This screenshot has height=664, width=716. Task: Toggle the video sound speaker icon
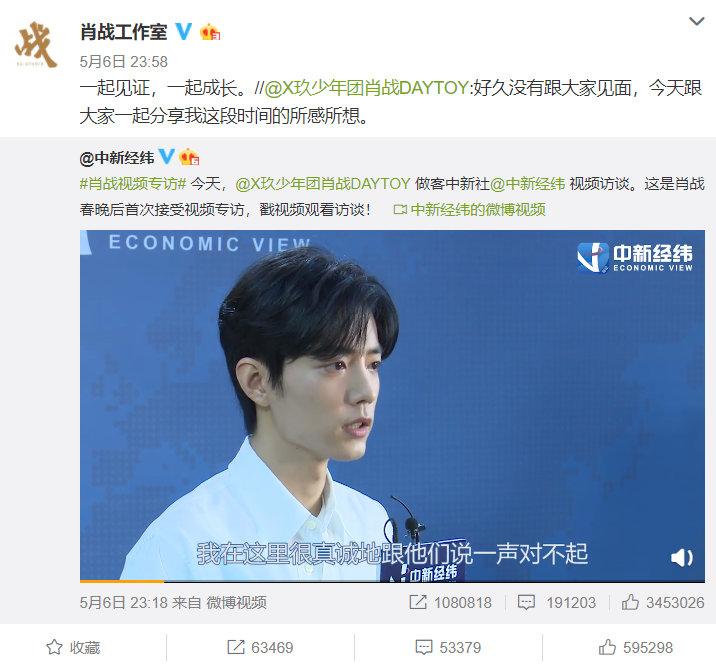[682, 558]
